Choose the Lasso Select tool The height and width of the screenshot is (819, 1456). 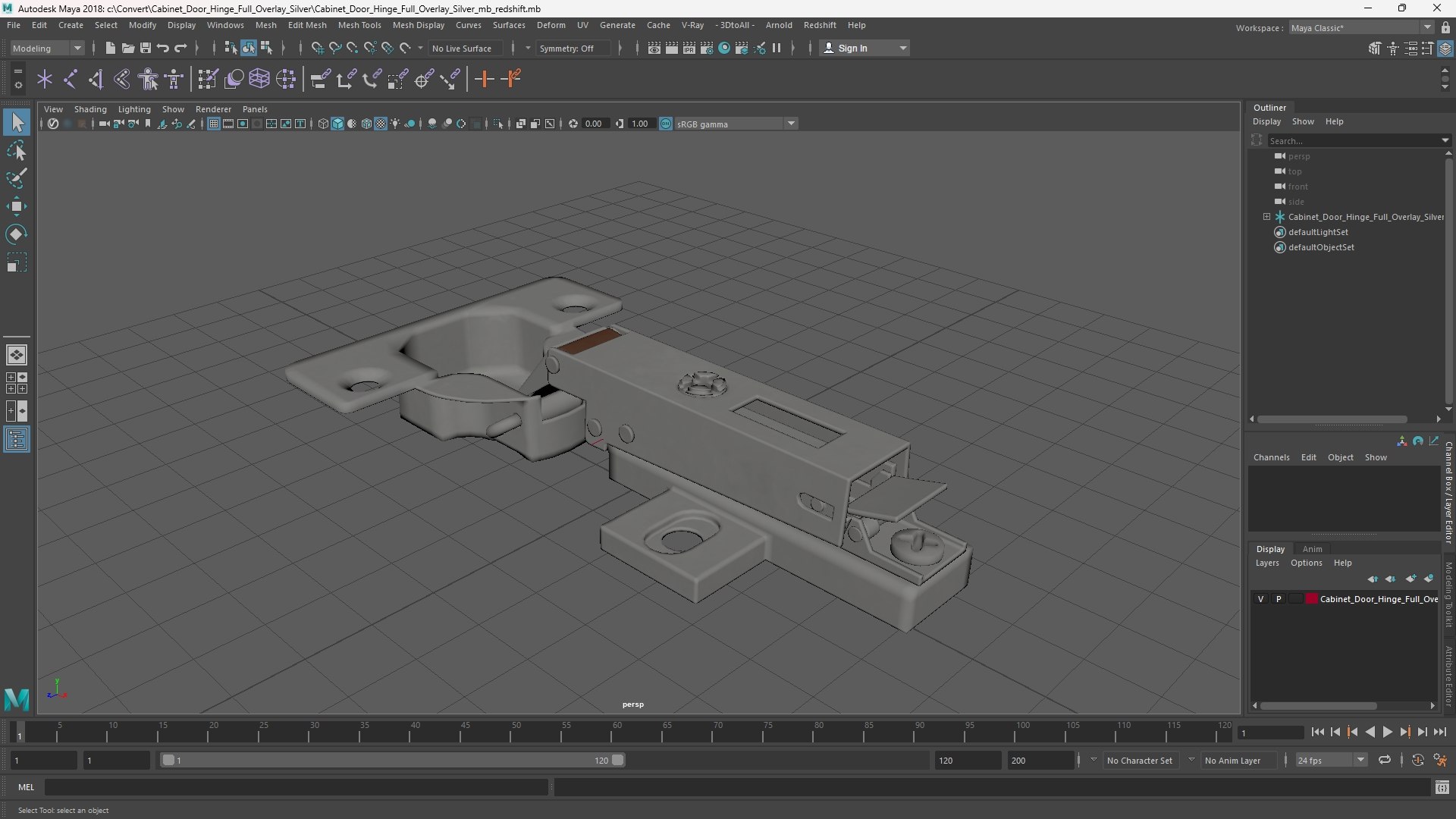tap(17, 151)
